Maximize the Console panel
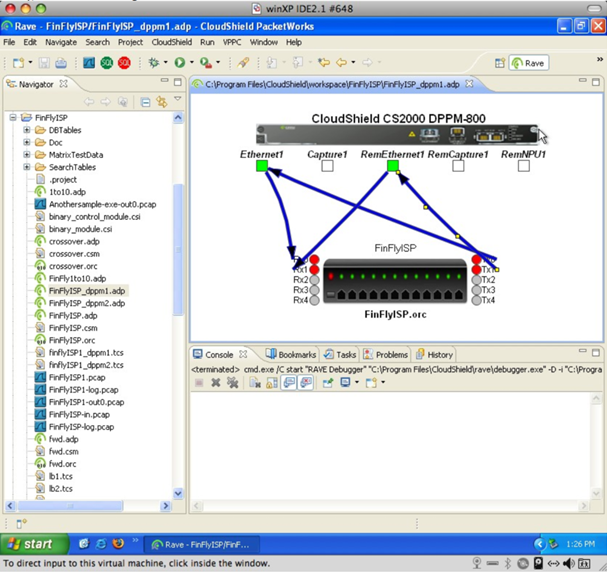 click(x=596, y=352)
